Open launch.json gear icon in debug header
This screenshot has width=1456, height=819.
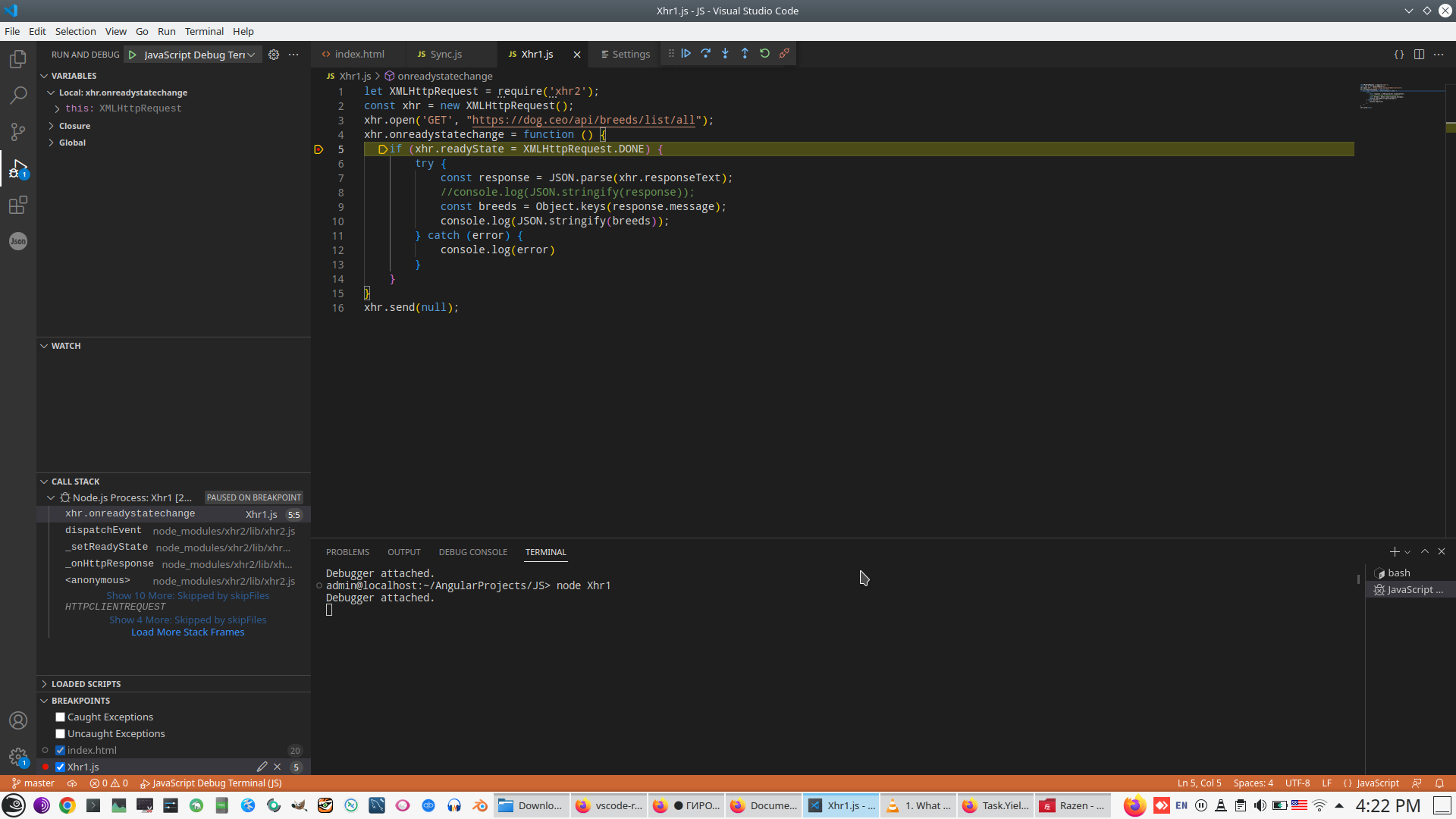coord(274,55)
